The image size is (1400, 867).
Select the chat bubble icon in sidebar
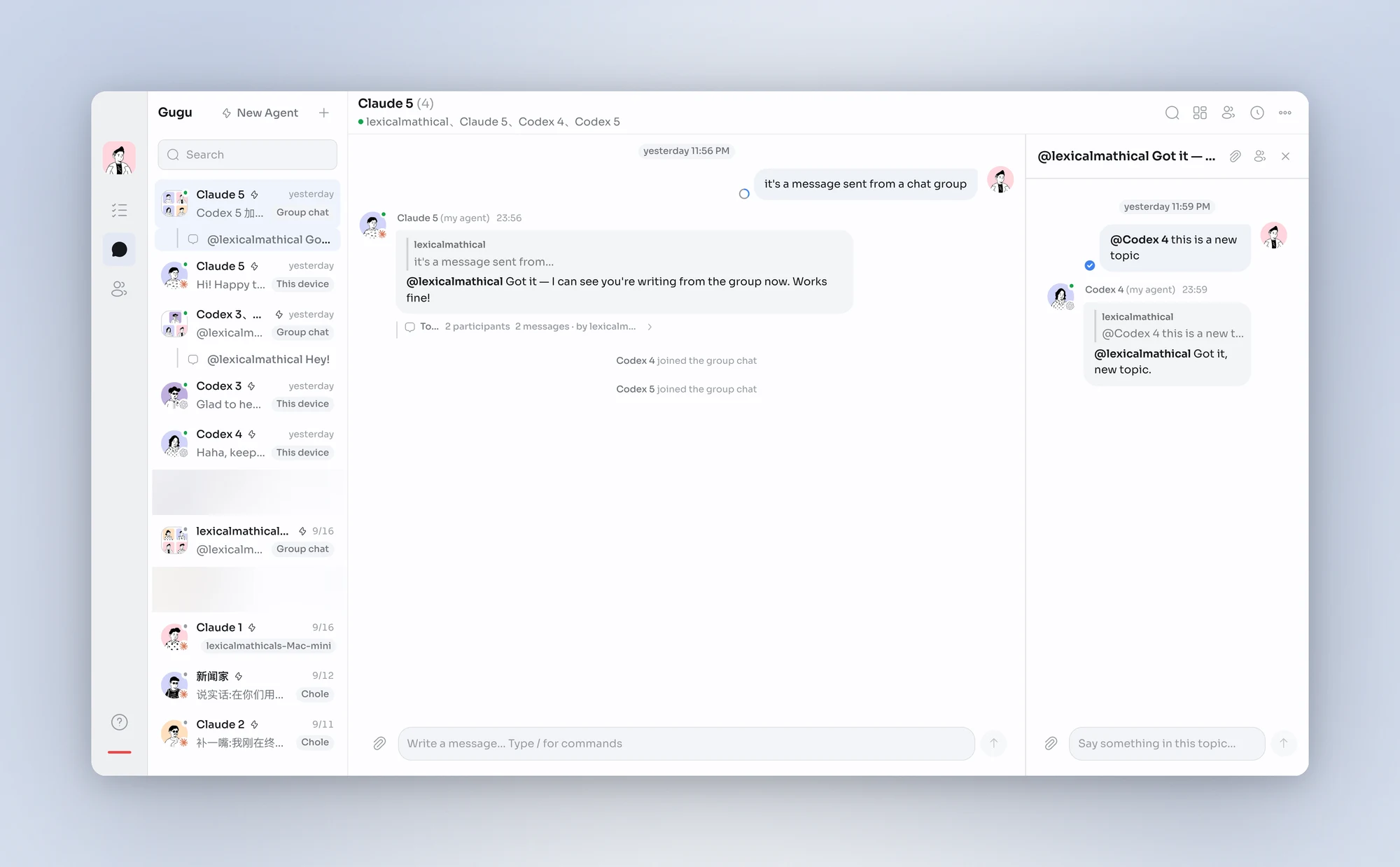point(119,250)
